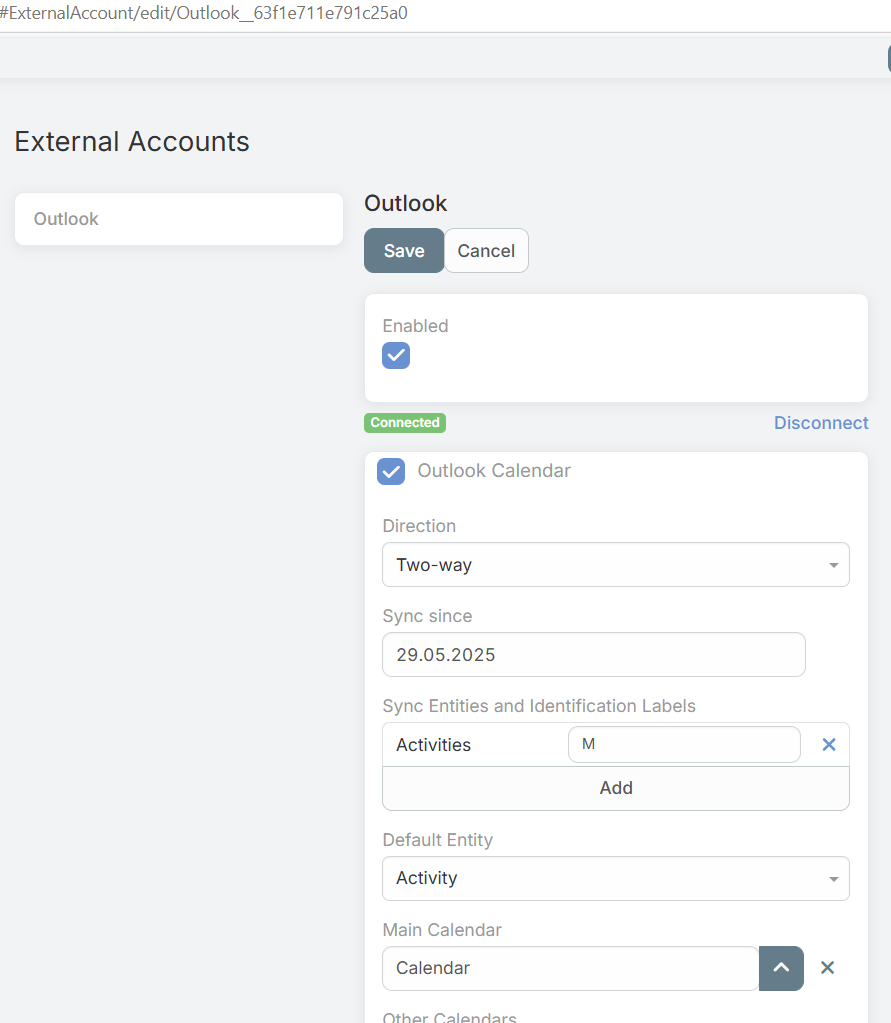
Task: Select Outlook in the accounts list
Action: click(x=179, y=219)
